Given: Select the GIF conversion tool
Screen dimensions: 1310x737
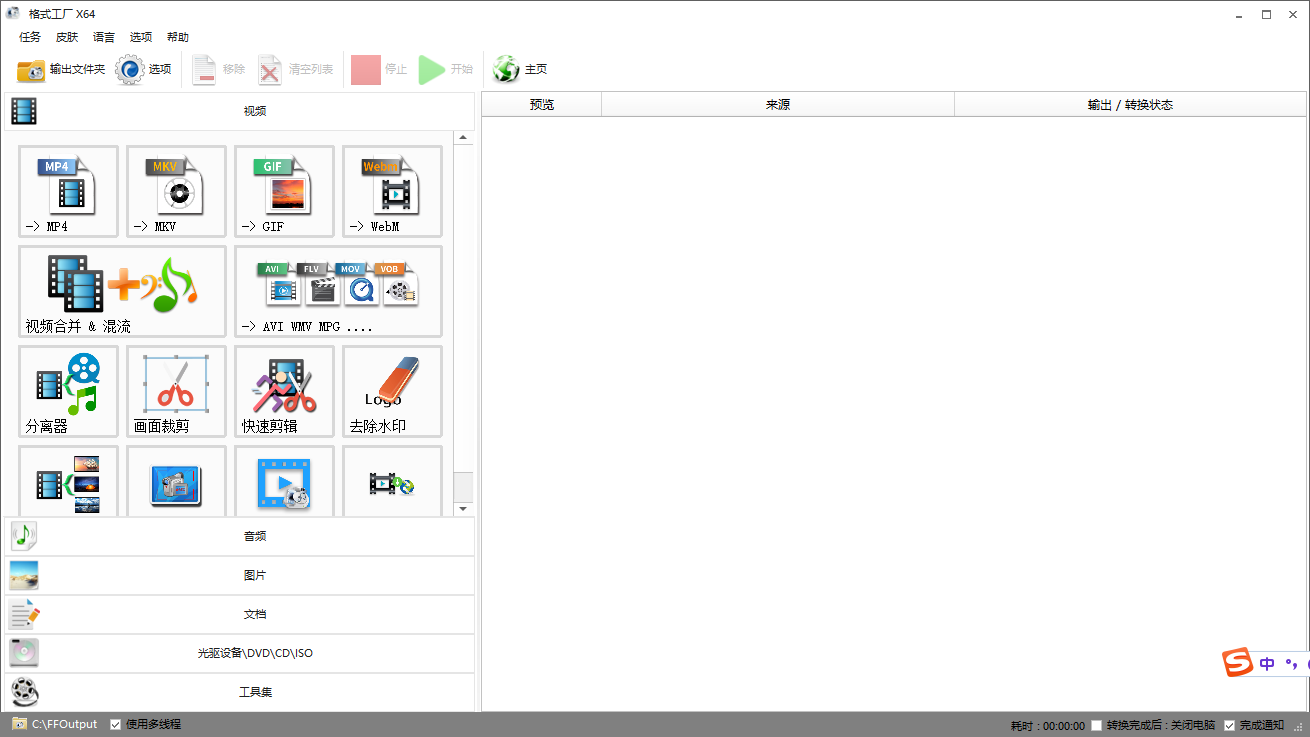Looking at the screenshot, I should pos(284,191).
